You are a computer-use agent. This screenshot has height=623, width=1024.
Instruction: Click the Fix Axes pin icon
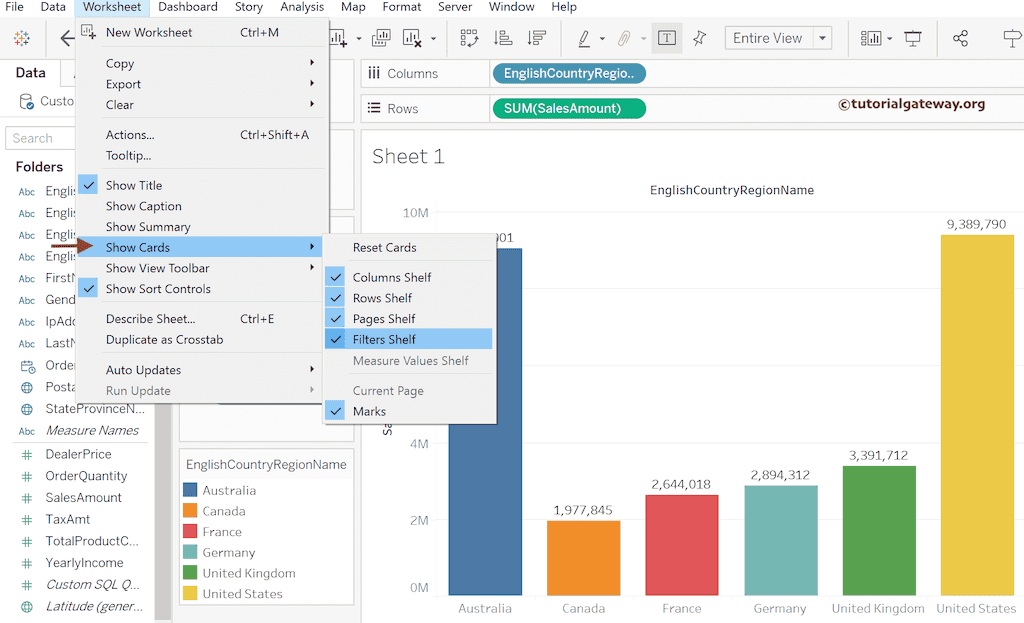[x=701, y=38]
